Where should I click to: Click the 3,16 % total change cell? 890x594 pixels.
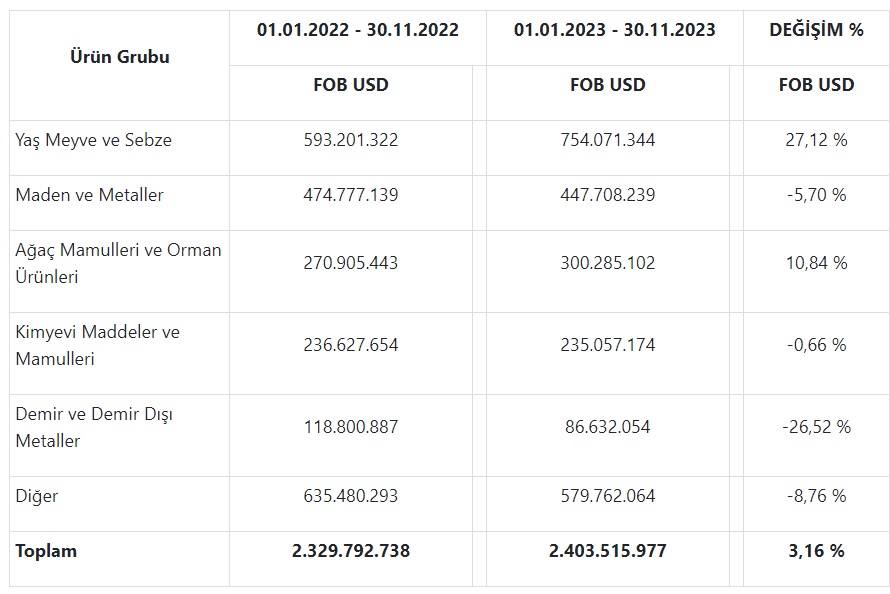tap(816, 551)
